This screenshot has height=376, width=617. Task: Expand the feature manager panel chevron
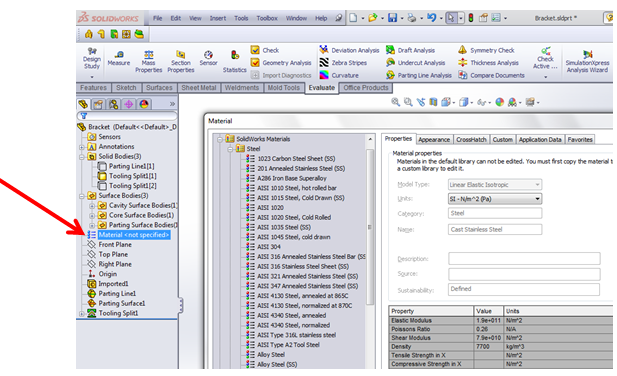tap(172, 104)
